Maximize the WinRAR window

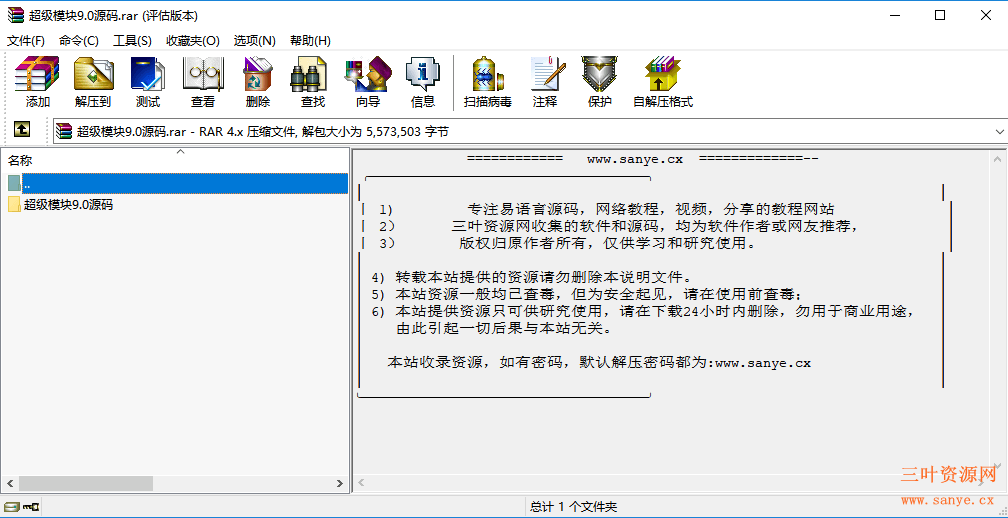[x=940, y=15]
